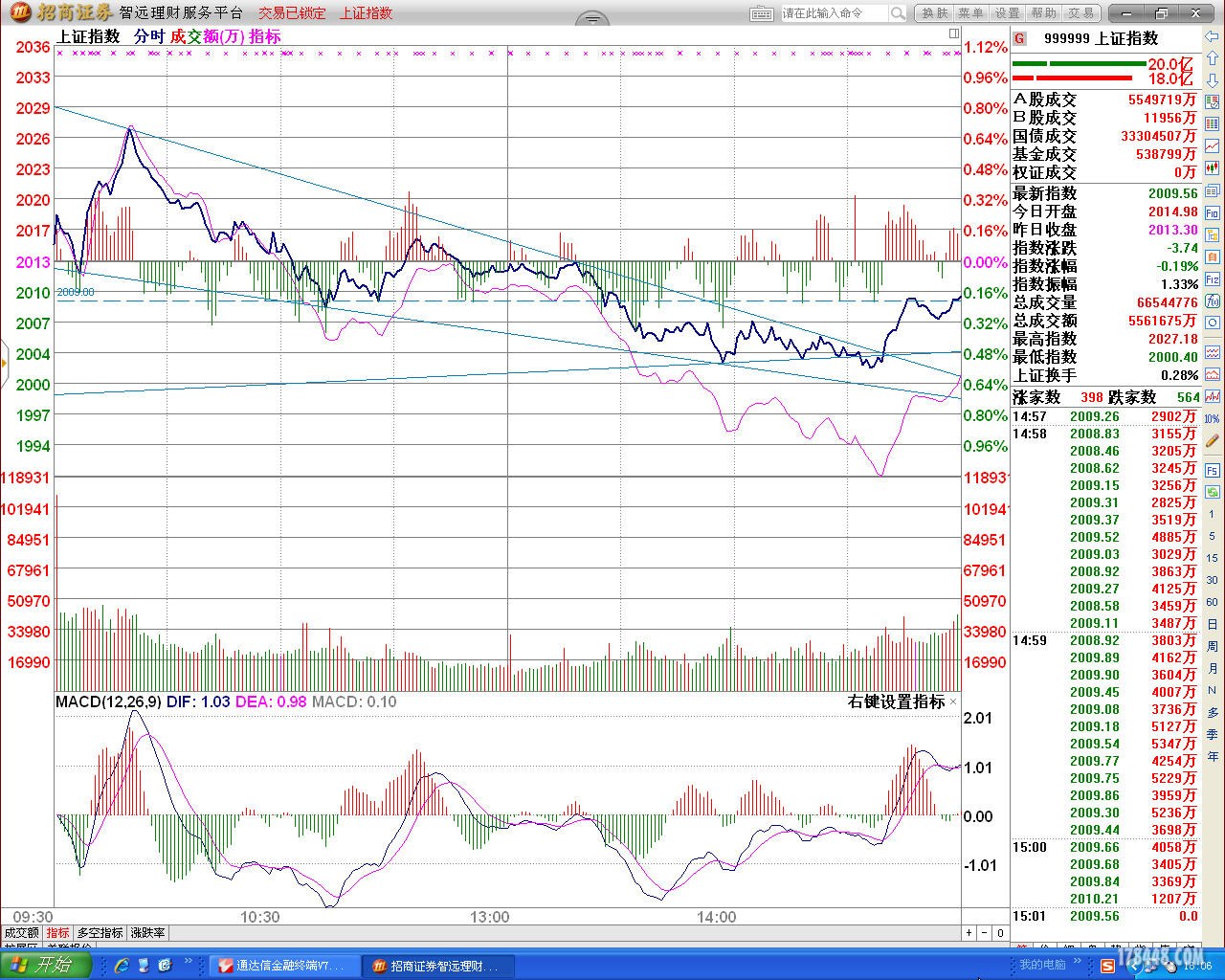Close MACD indicator pane with small x
Viewport: 1225px width, 980px height.
click(x=953, y=702)
